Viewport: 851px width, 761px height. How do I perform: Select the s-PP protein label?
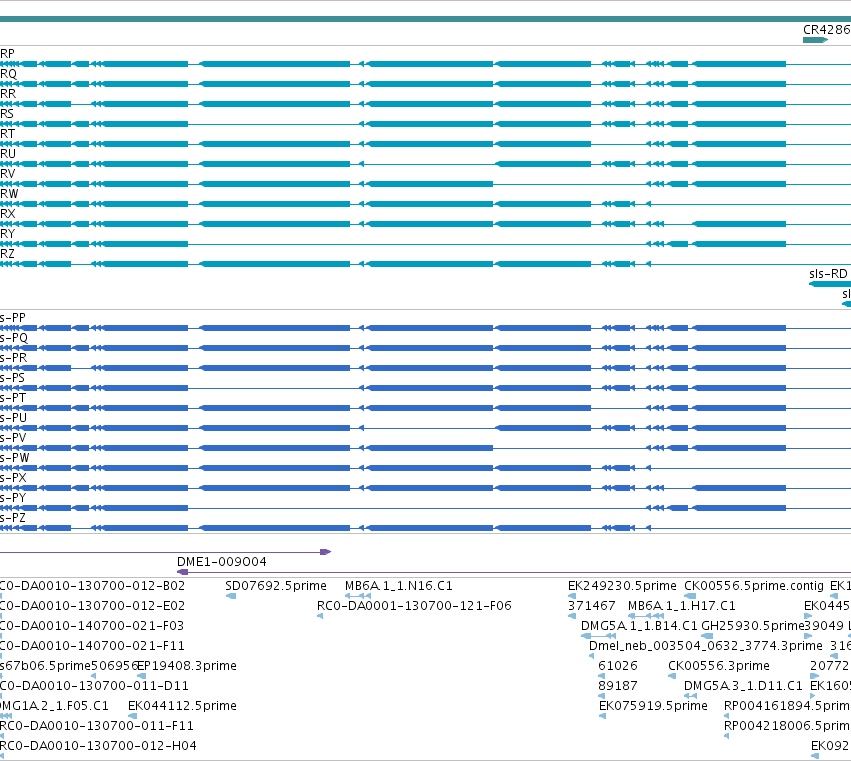(12, 318)
